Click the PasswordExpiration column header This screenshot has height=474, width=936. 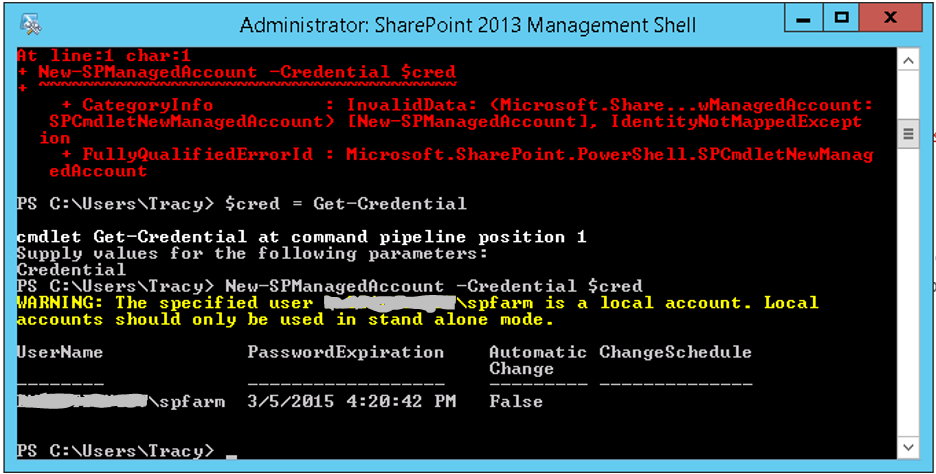click(x=346, y=352)
